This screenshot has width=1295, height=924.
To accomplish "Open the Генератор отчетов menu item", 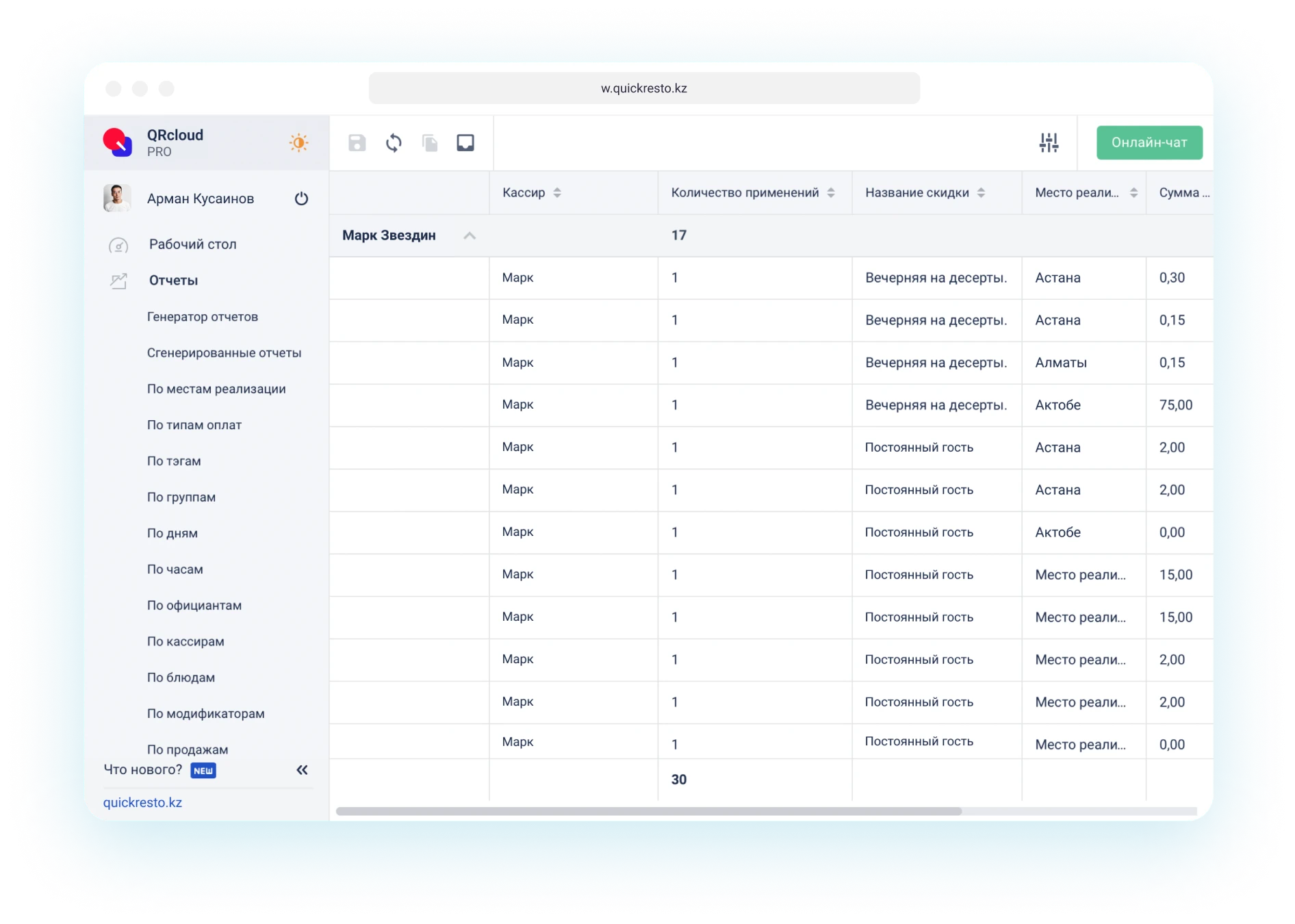I will tap(203, 317).
